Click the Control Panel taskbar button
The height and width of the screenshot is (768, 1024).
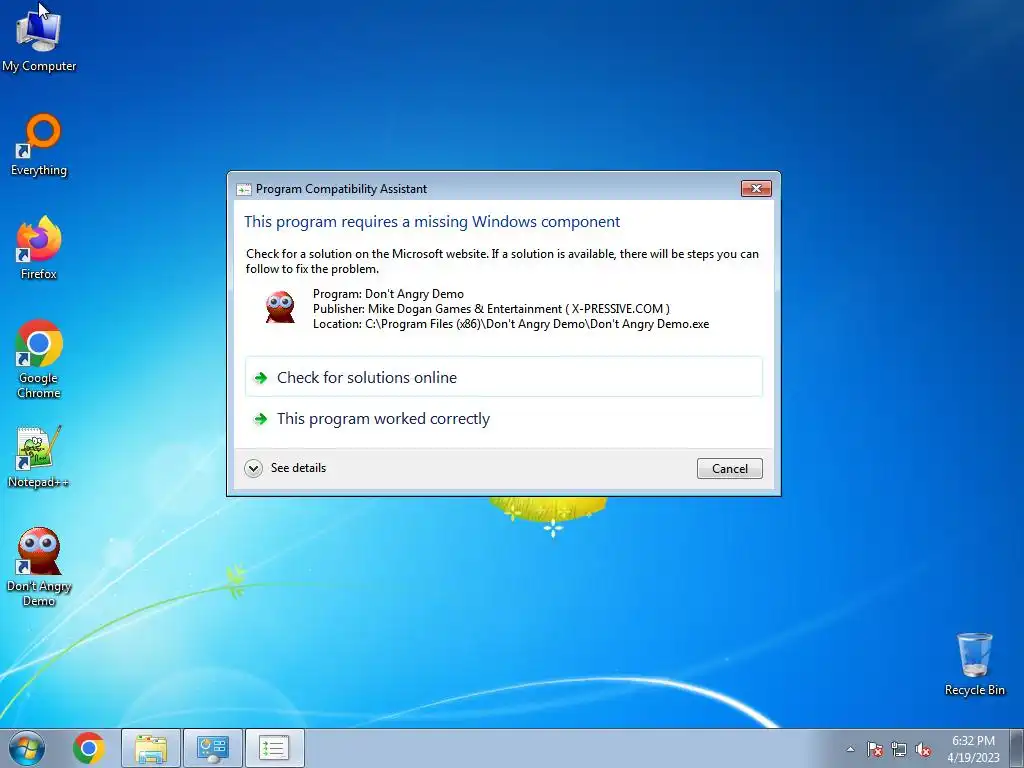pos(213,748)
